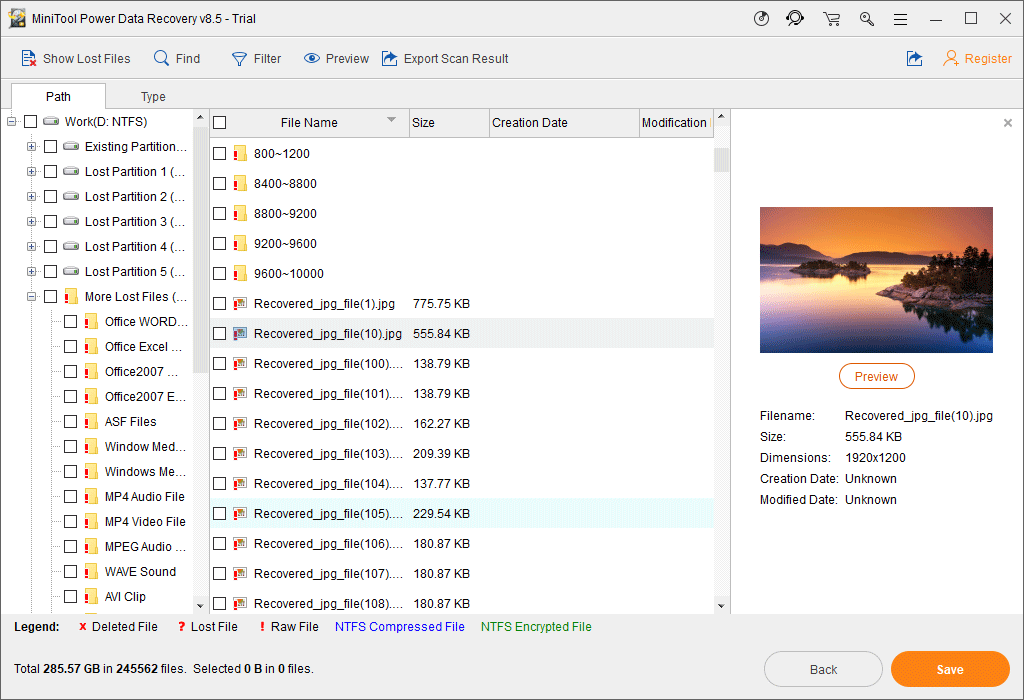Sort by the Size column header
The image size is (1024, 700).
click(449, 123)
